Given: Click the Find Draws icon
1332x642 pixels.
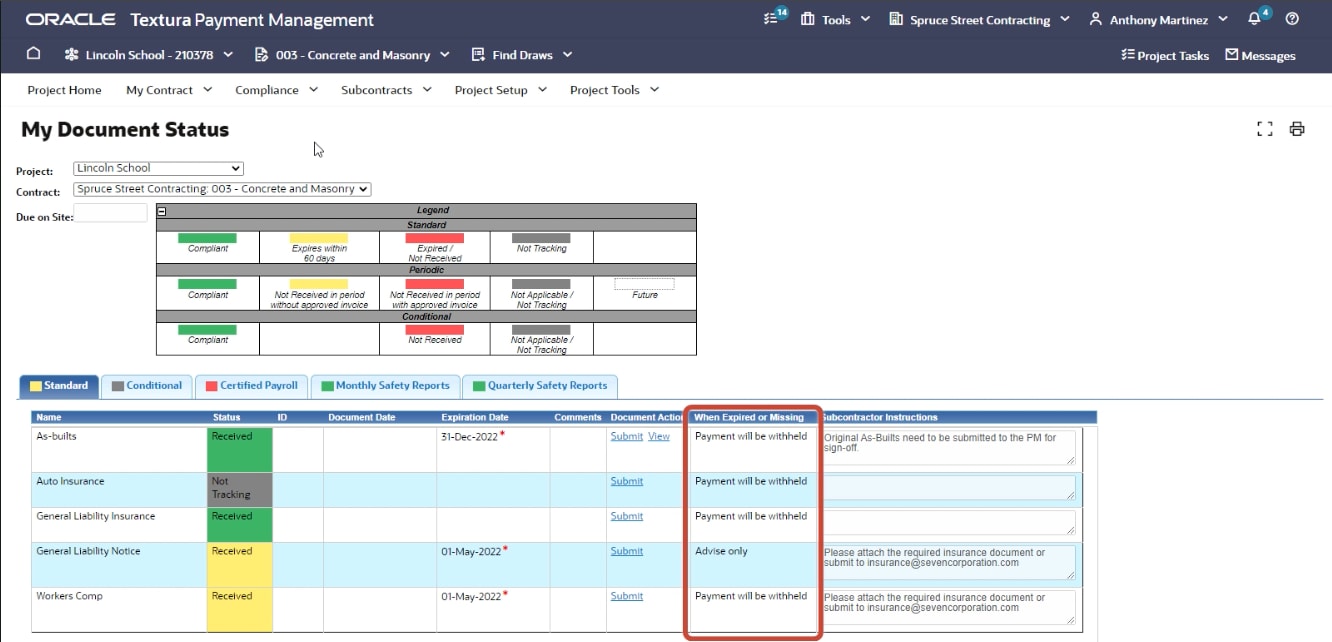Looking at the screenshot, I should pyautogui.click(x=477, y=55).
